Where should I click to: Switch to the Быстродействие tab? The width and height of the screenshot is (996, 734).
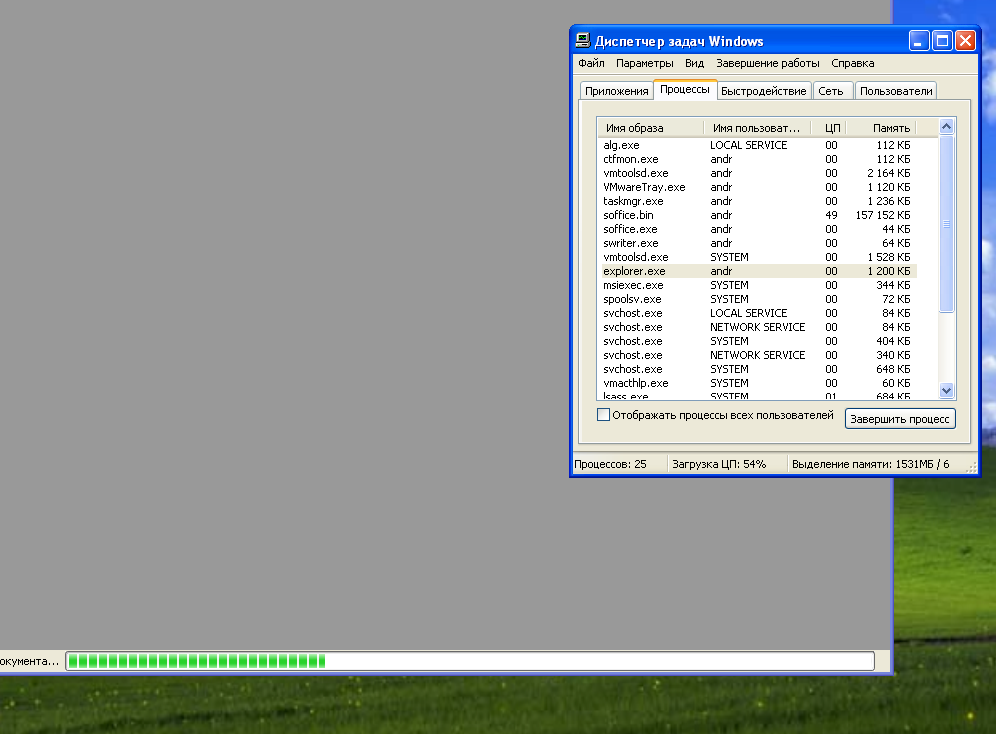tap(764, 91)
